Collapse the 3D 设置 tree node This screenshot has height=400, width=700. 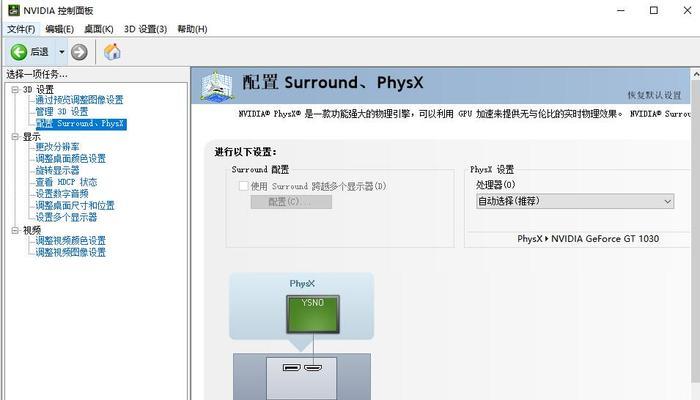(15, 90)
